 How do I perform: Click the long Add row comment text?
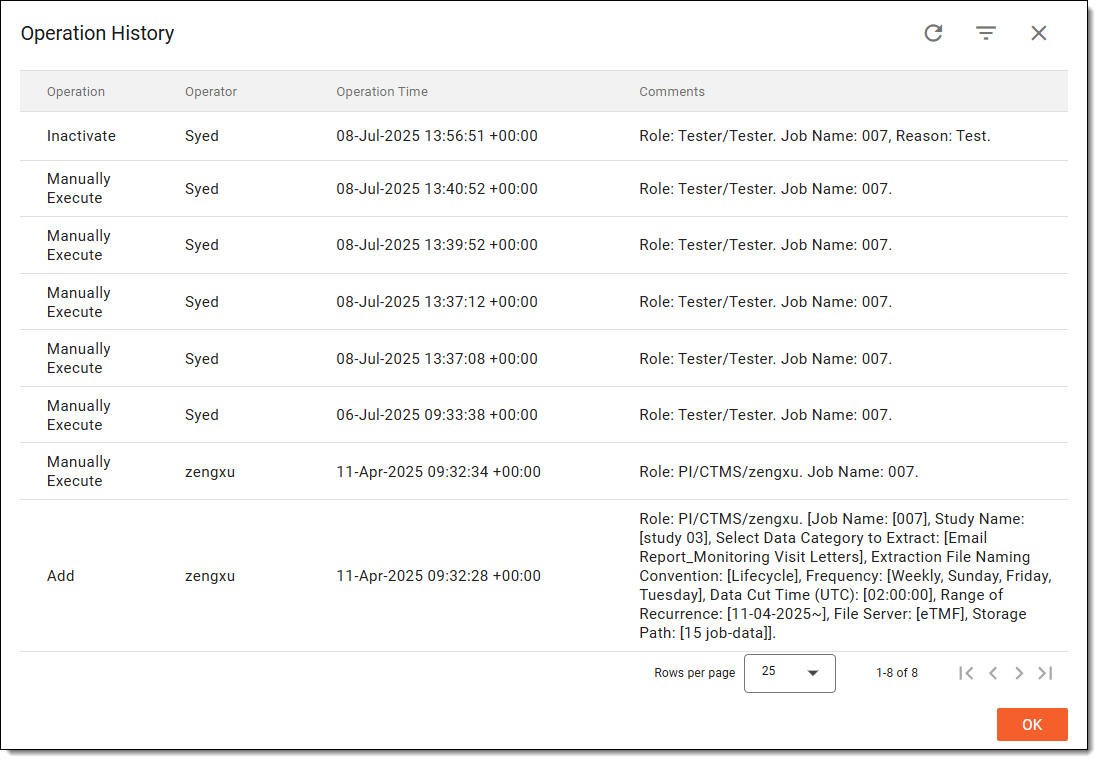coord(845,576)
